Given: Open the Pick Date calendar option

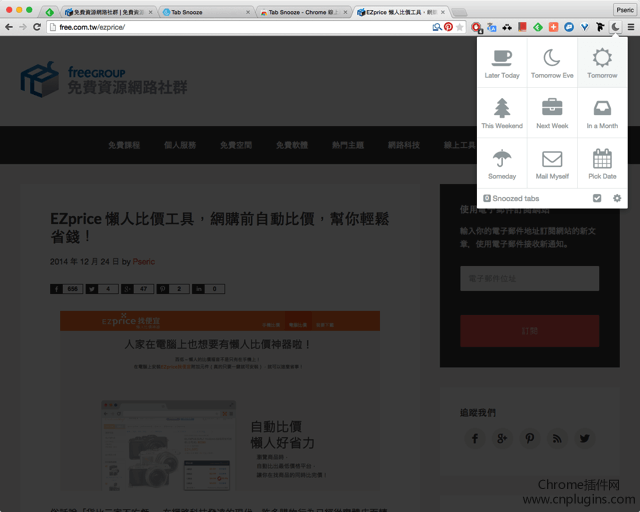Looking at the screenshot, I should click(x=602, y=163).
